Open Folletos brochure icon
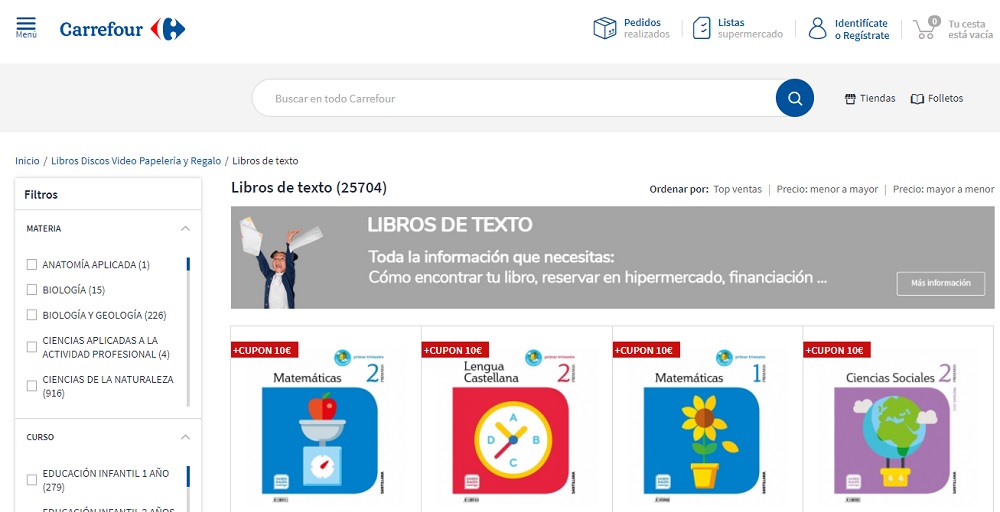Viewport: 1000px width, 512px height. point(917,99)
